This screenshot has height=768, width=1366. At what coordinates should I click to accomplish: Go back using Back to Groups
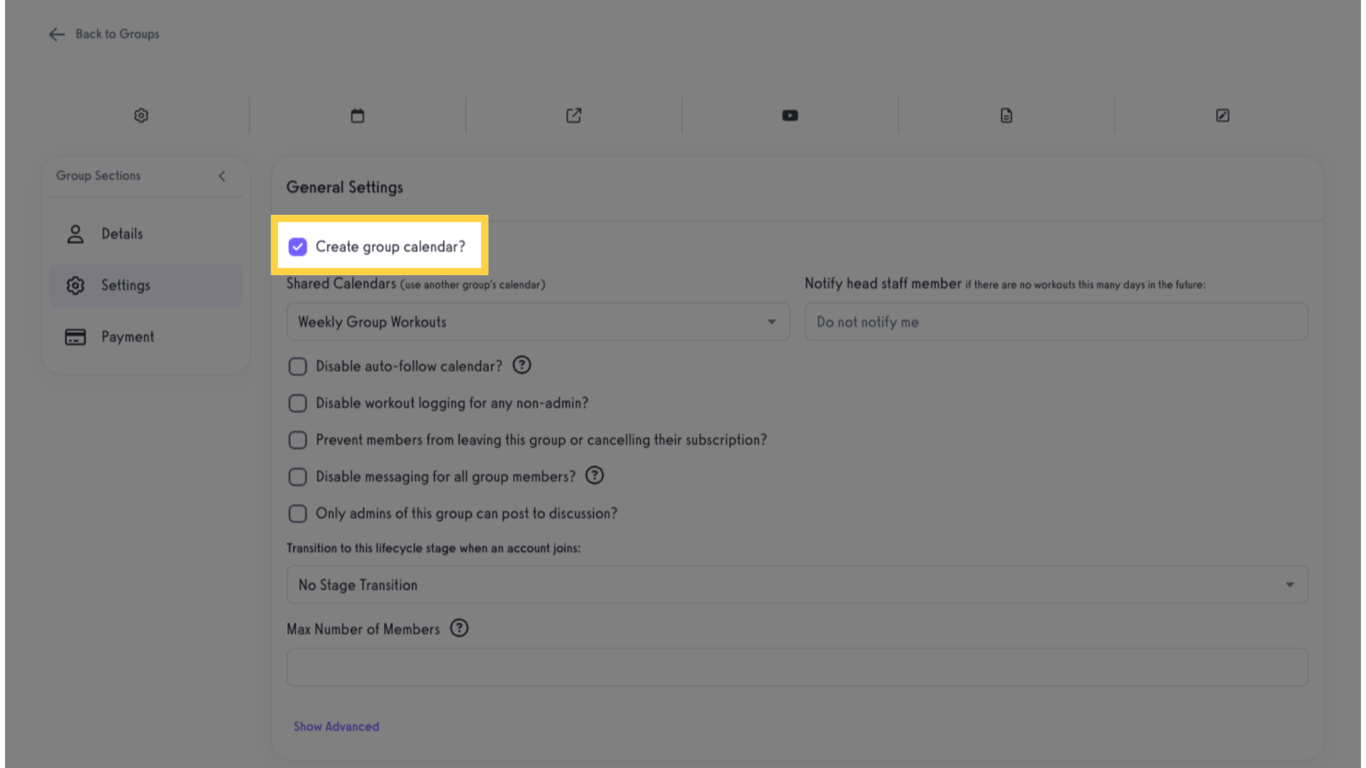tap(103, 33)
